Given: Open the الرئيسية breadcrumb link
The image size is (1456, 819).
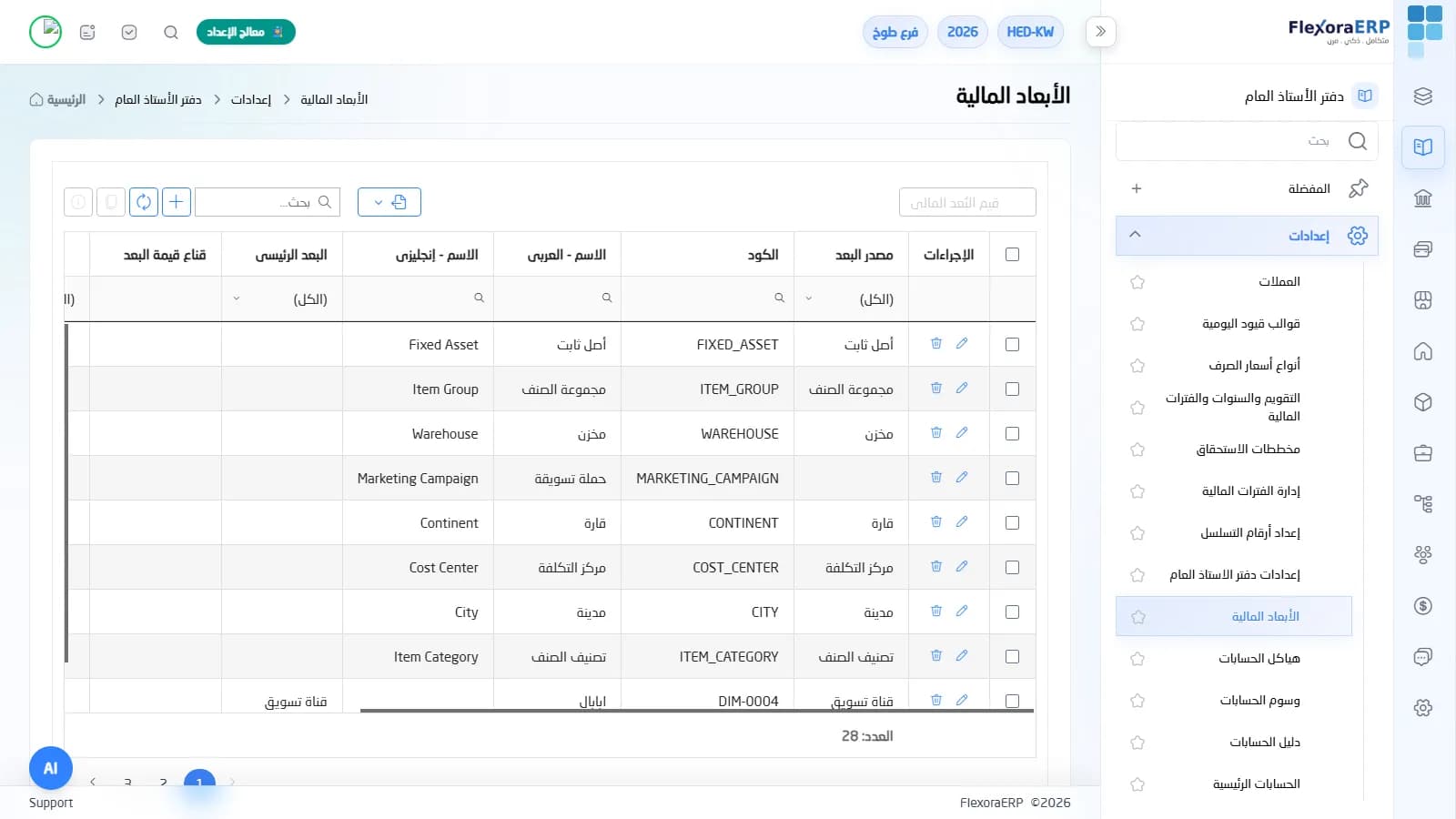Looking at the screenshot, I should (x=58, y=99).
